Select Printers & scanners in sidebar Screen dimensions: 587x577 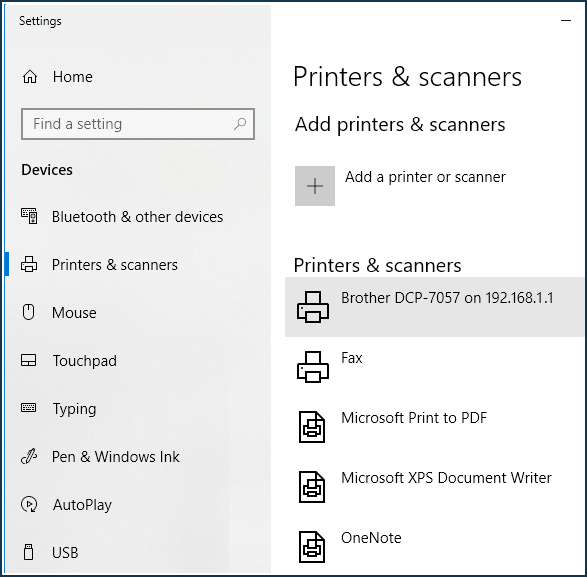[115, 265]
